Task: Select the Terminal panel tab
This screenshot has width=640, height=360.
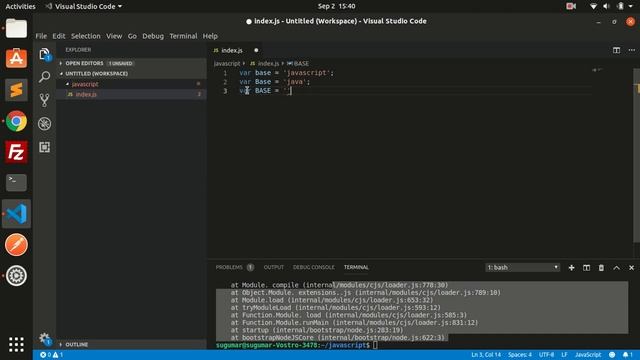Action: click(x=356, y=267)
